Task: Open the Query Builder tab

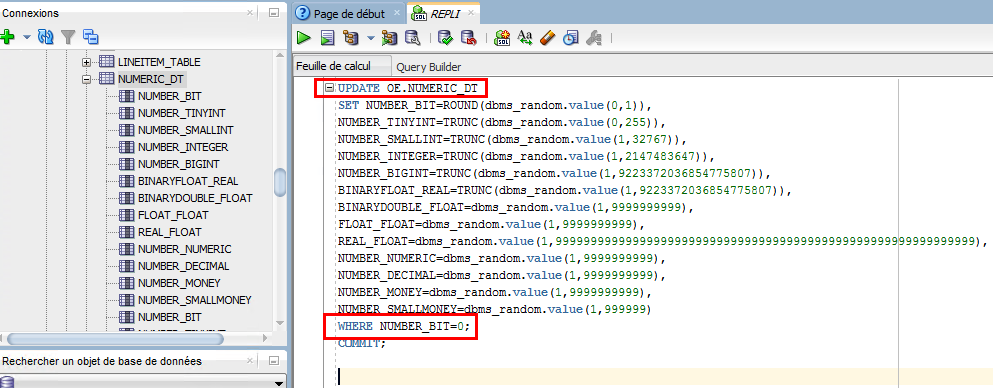Action: coord(429,66)
